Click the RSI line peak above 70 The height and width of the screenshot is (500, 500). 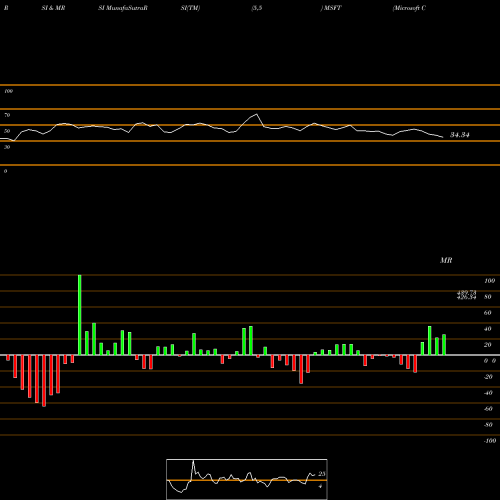coord(256,115)
